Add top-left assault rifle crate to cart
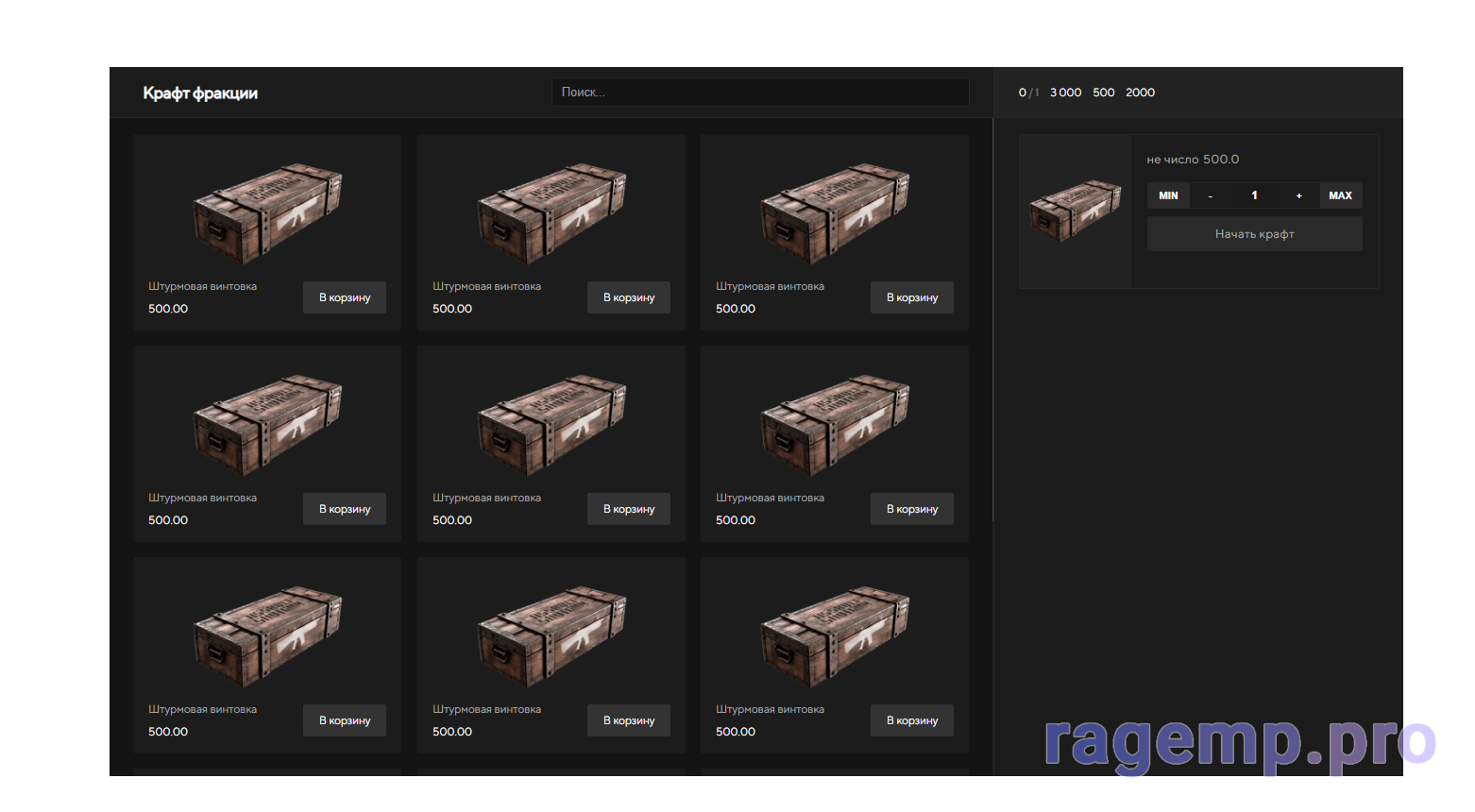This screenshot has height=812, width=1475. [345, 297]
